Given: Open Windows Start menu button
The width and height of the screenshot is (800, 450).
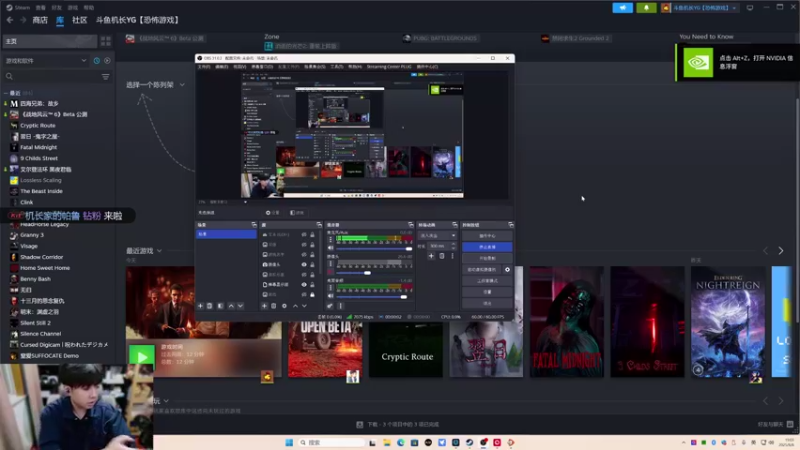Looking at the screenshot, I should pyautogui.click(x=289, y=442).
